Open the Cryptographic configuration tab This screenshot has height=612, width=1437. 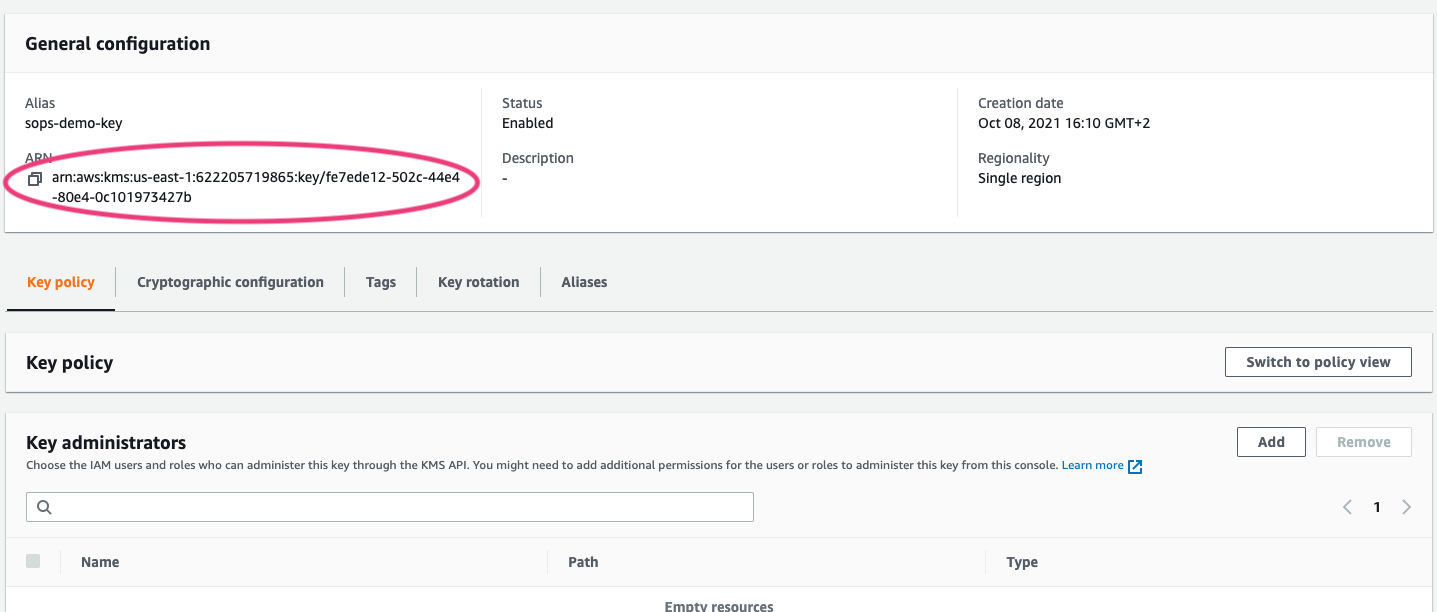pyautogui.click(x=230, y=282)
